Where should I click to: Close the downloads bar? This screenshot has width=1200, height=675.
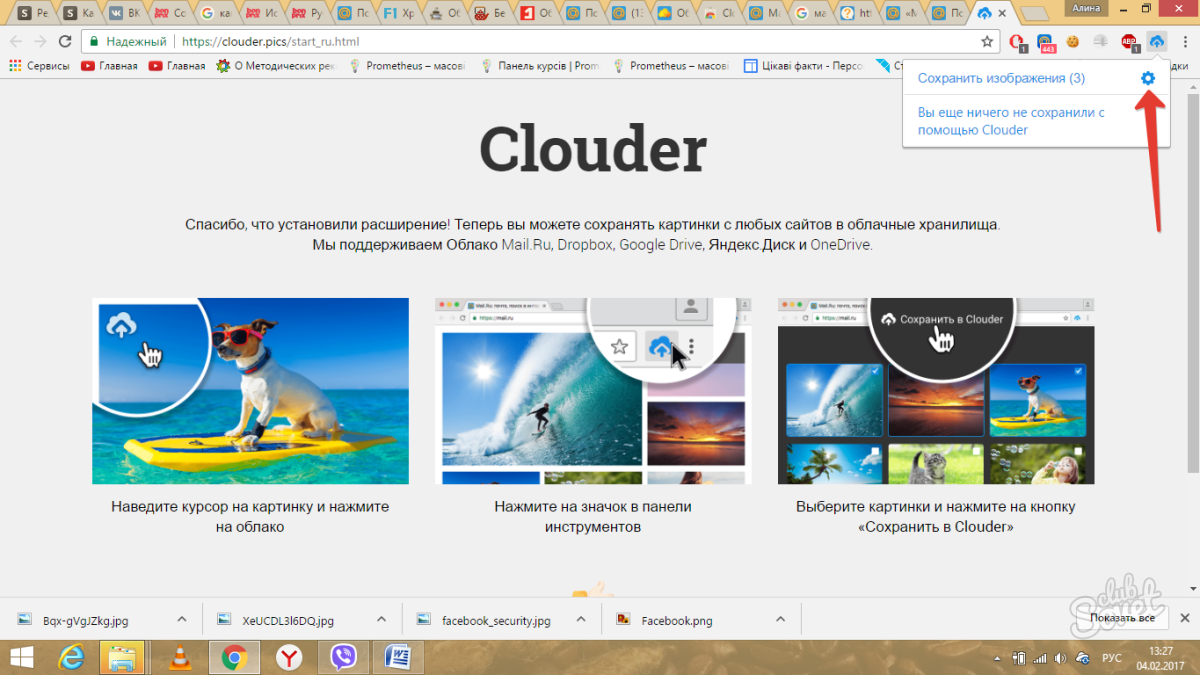[x=1185, y=619]
